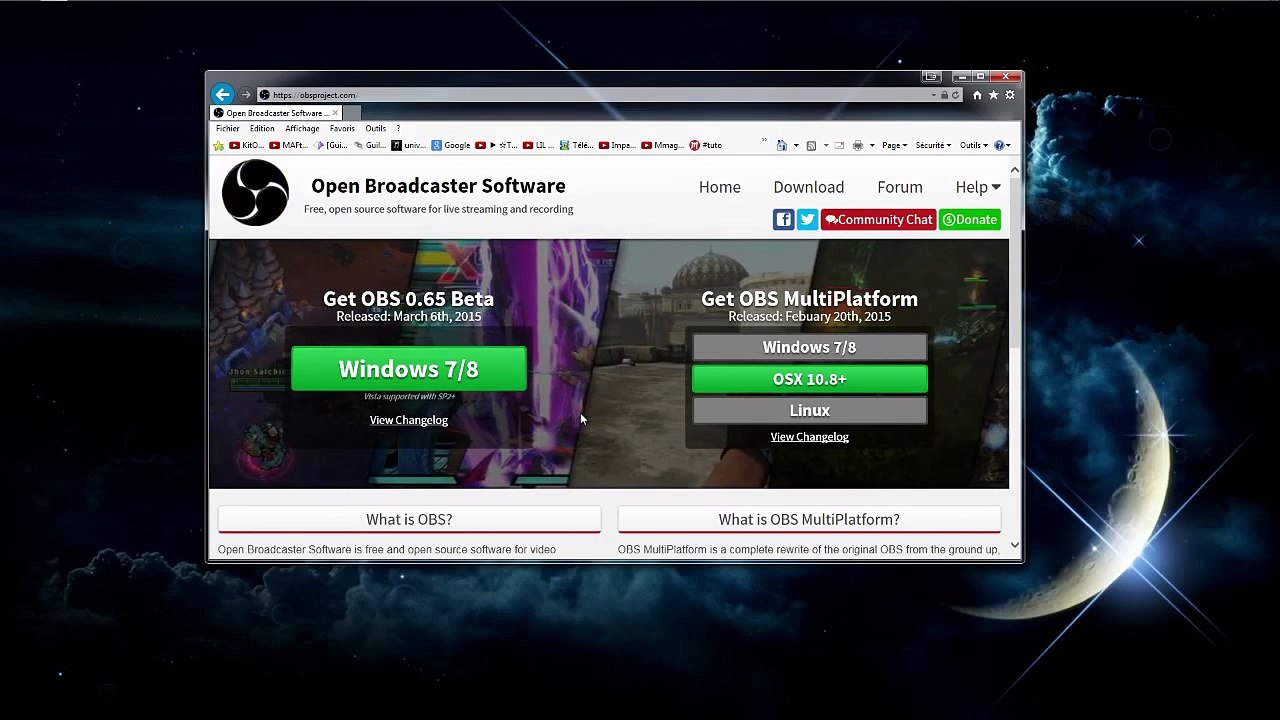Select the Open Broadcaster Software tab
The image size is (1280, 720).
pyautogui.click(x=276, y=113)
